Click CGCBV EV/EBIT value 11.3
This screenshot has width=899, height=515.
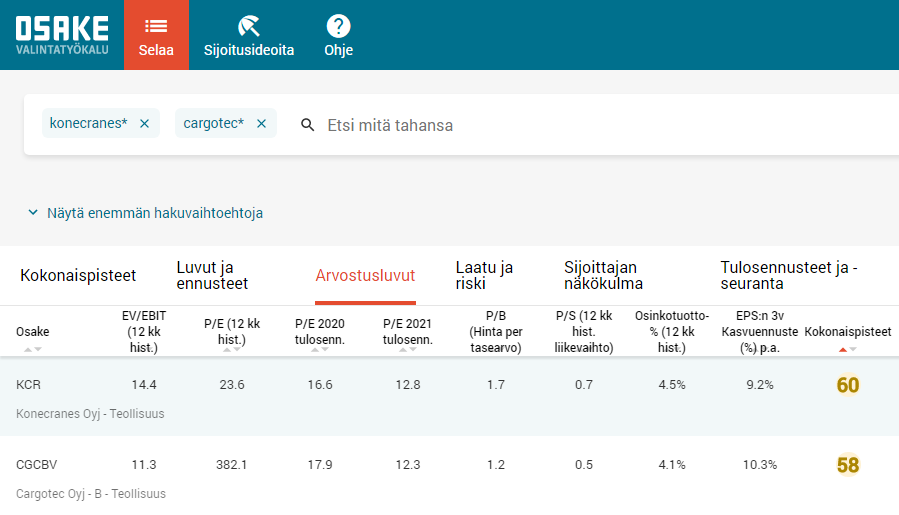(144, 465)
